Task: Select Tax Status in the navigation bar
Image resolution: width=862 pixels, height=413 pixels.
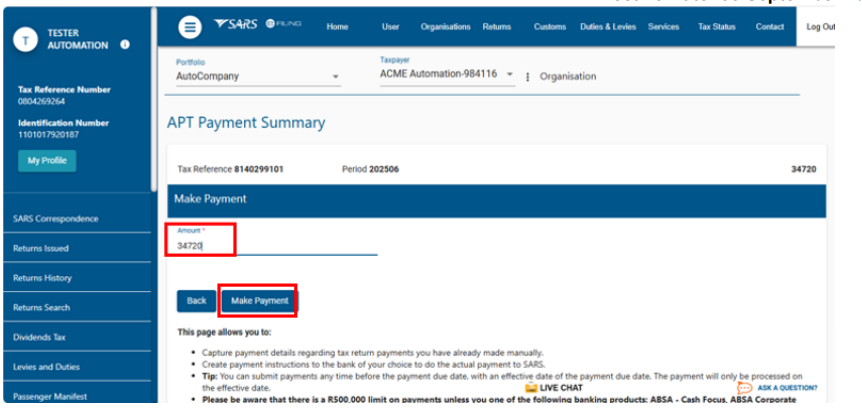Action: point(716,27)
